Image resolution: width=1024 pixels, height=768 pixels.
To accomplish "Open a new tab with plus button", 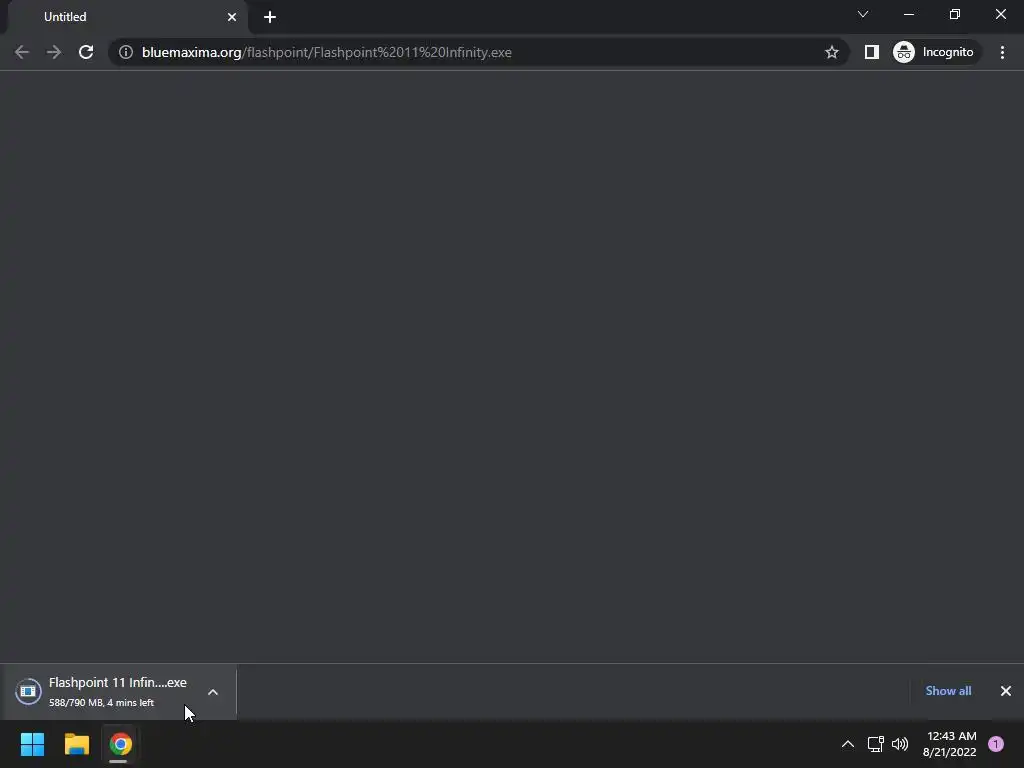I will point(270,17).
